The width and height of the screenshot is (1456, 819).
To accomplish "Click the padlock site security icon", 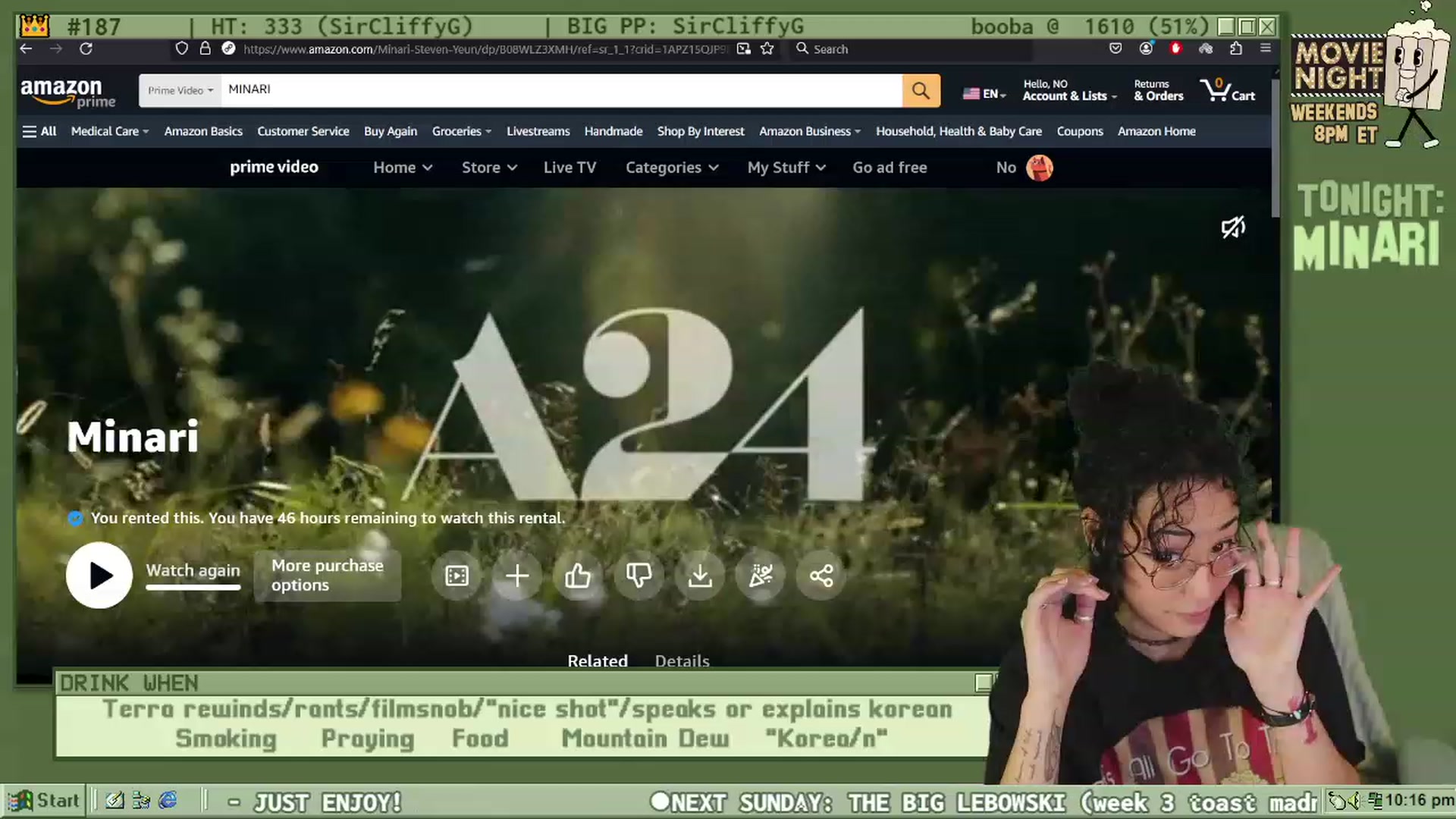I will tap(205, 49).
